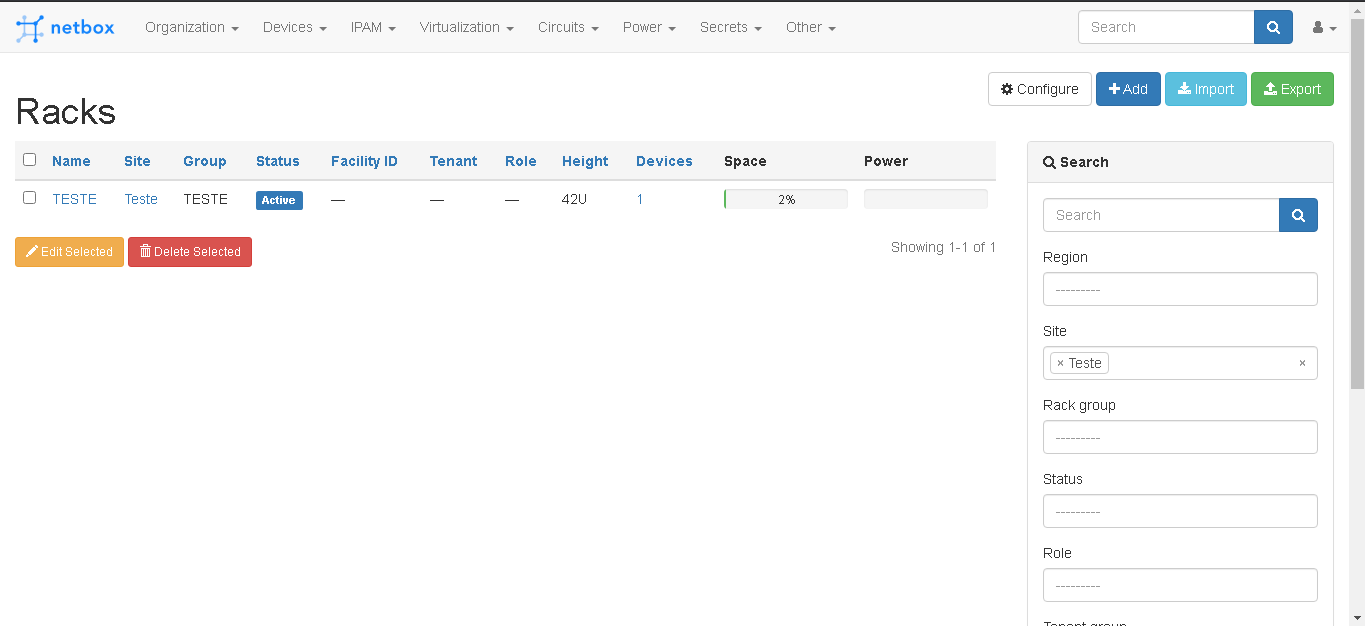Open the TESTE rack link
The image size is (1365, 626).
(x=75, y=199)
